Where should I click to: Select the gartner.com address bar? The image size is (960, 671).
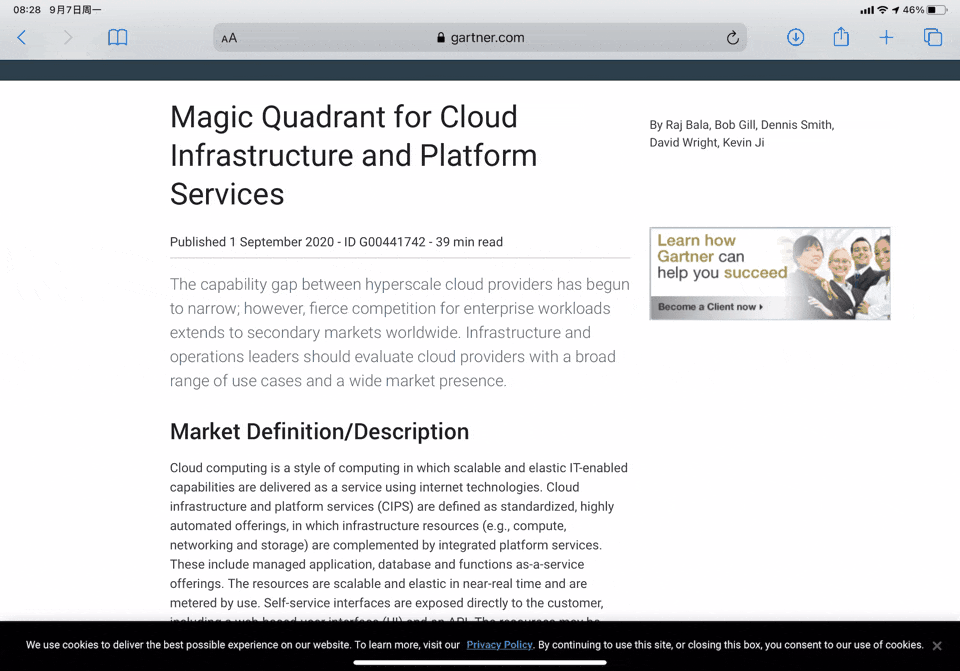pos(480,37)
